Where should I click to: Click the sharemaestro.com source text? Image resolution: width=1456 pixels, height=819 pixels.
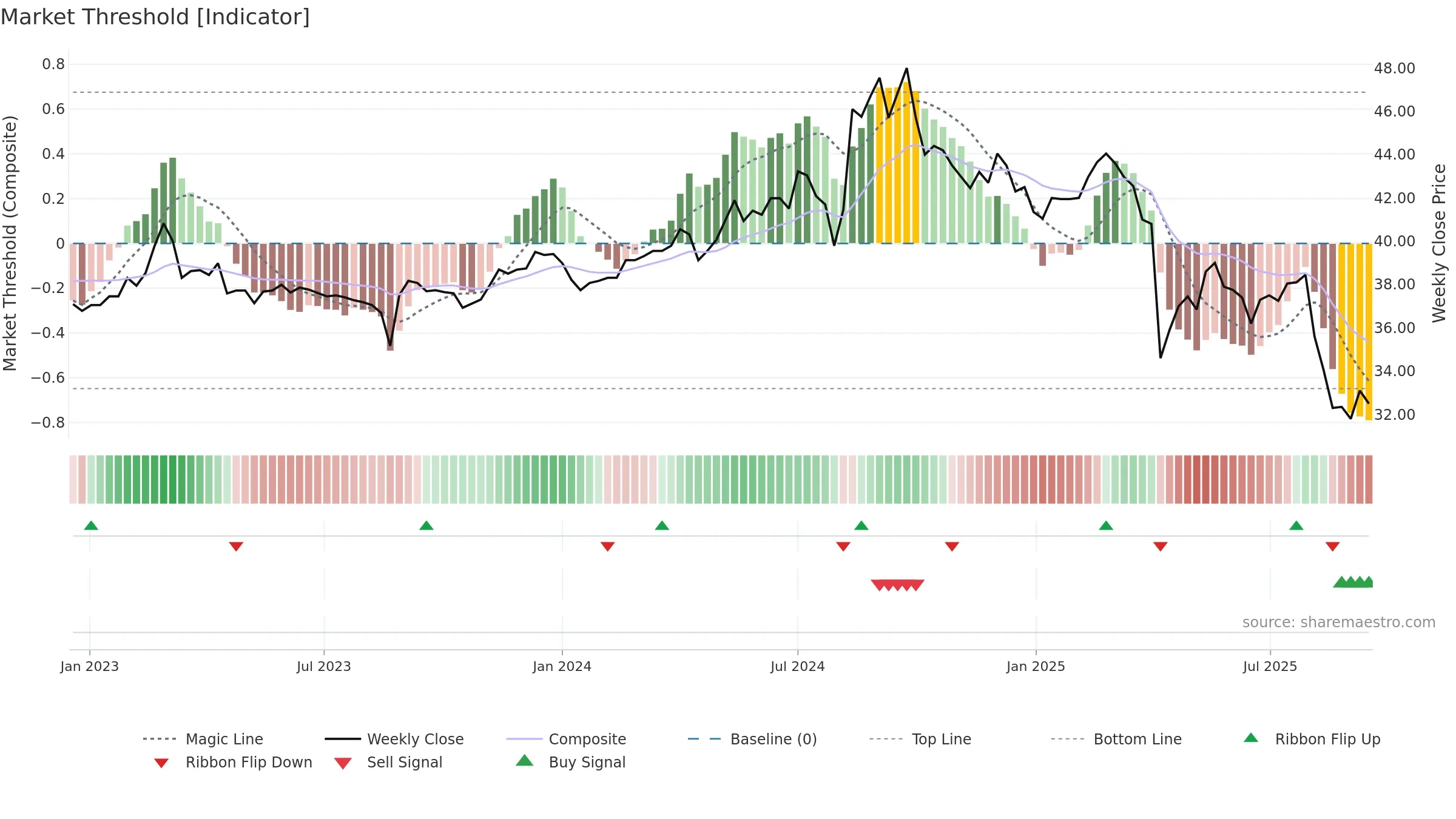pyautogui.click(x=1339, y=622)
